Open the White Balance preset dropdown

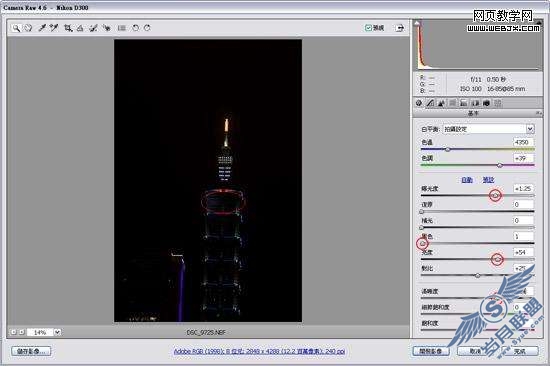coord(530,129)
